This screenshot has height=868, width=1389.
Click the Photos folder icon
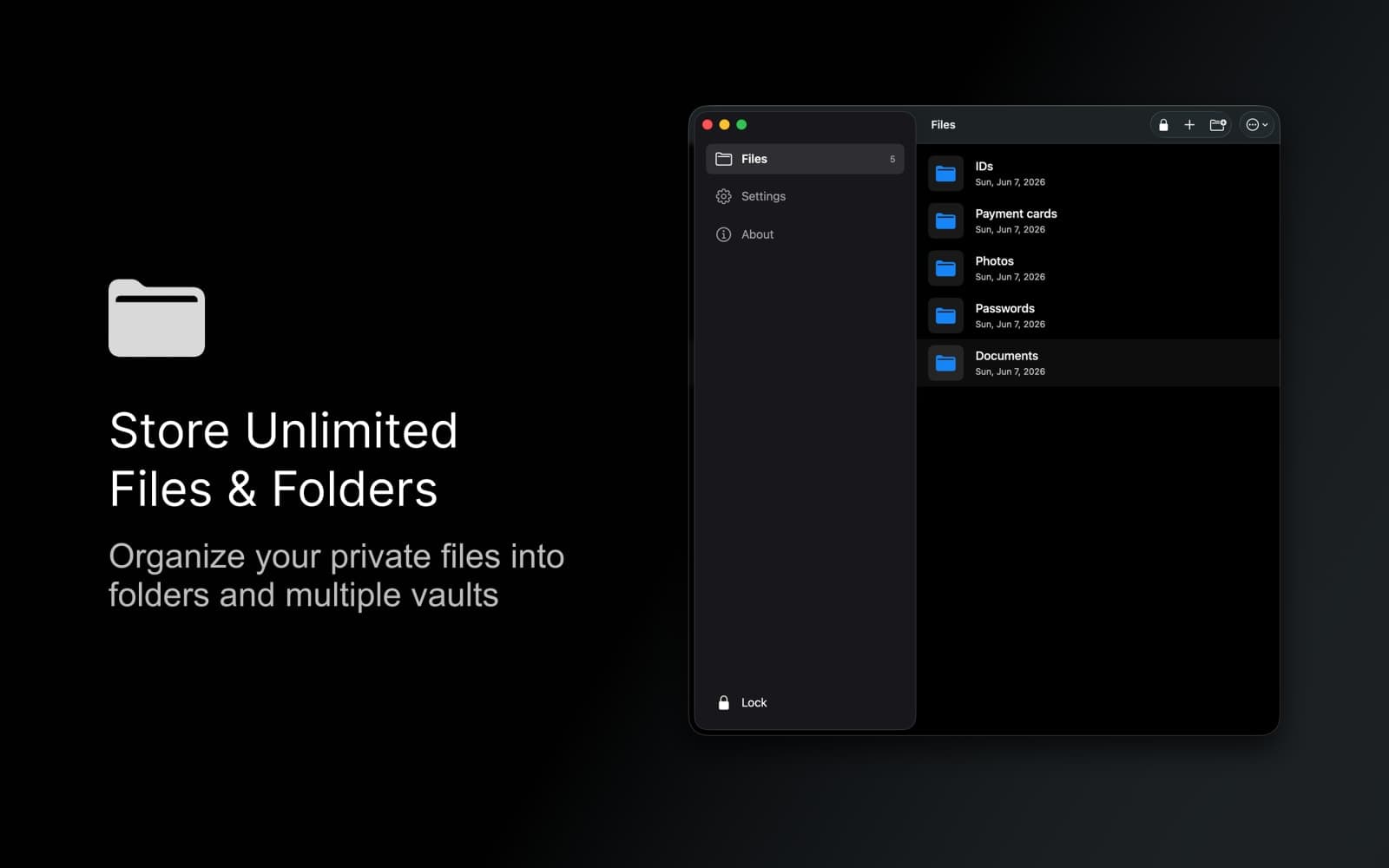coord(945,268)
